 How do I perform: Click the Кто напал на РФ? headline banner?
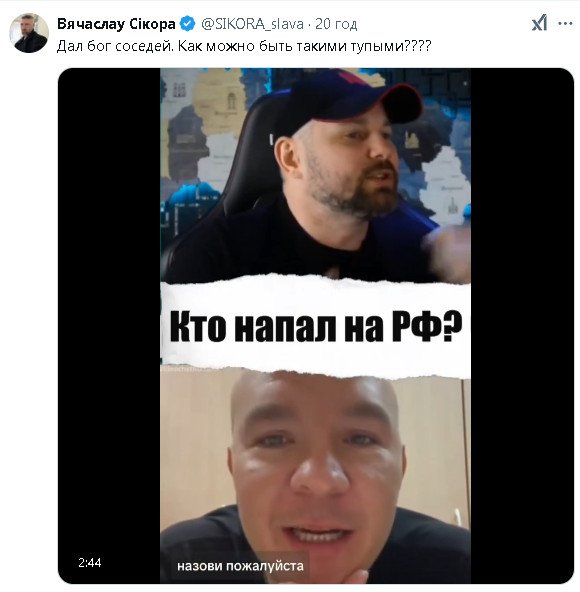tap(316, 327)
